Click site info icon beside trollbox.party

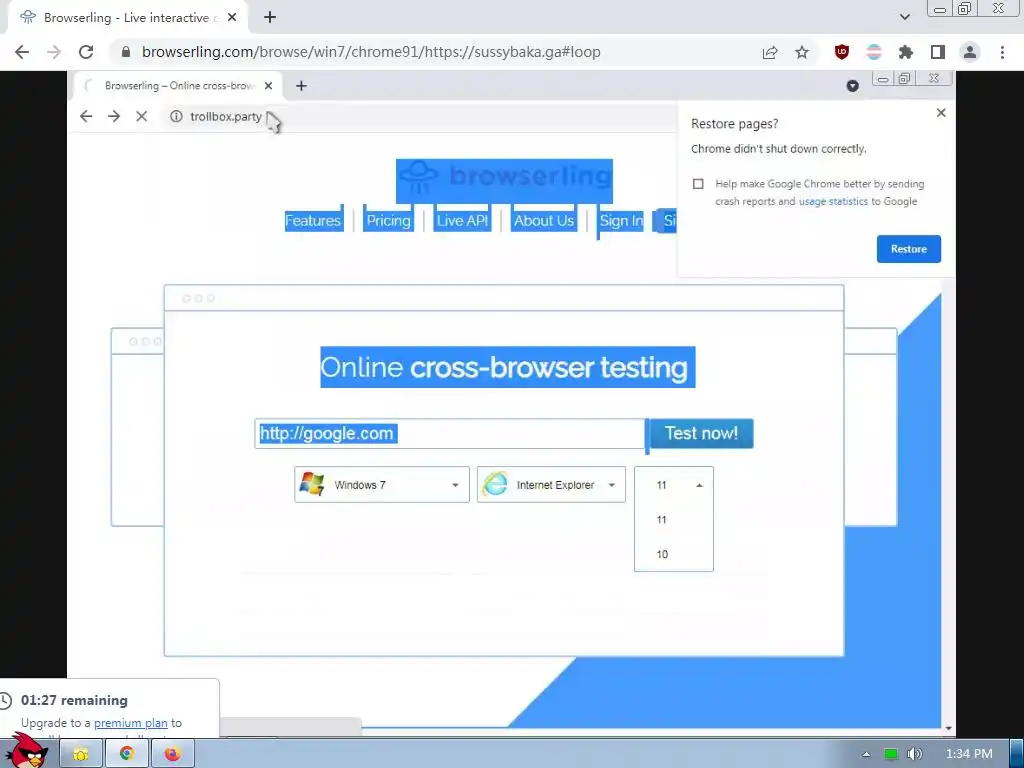[x=176, y=116]
